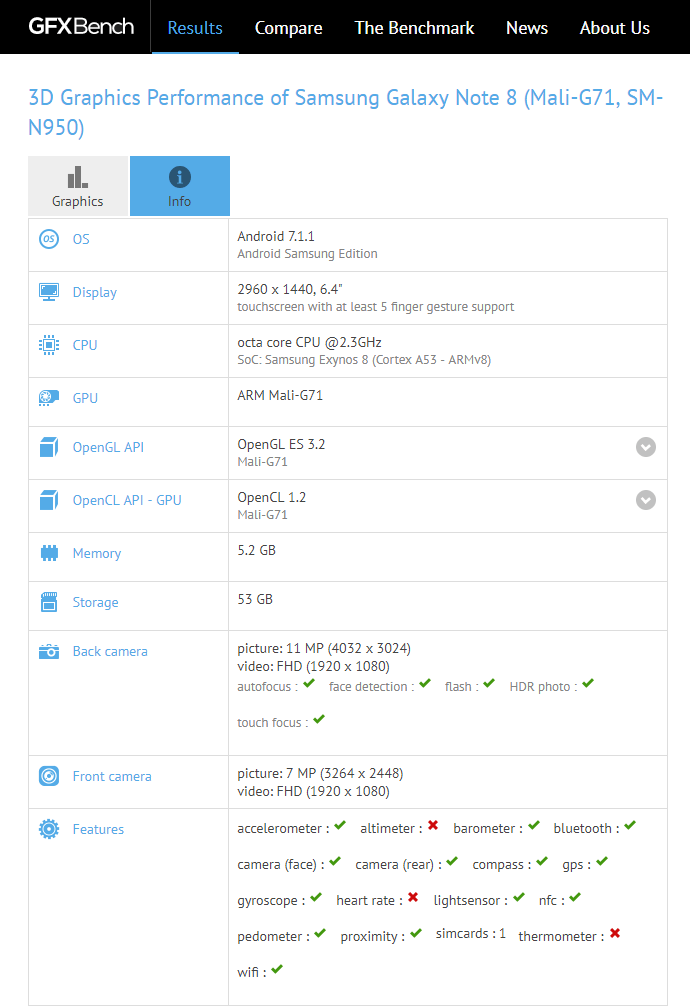The height and width of the screenshot is (1008, 690).
Task: Open The Benchmark menu tab
Action: tap(414, 28)
